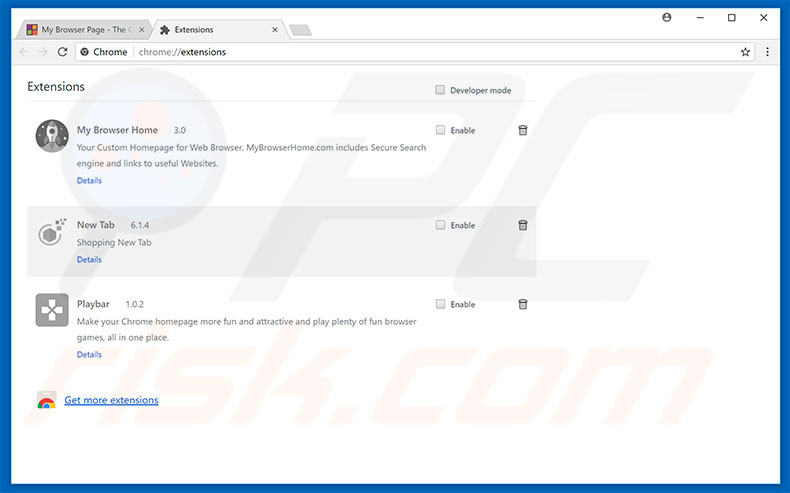Open a new tab button
This screenshot has width=790, height=493.
(301, 30)
